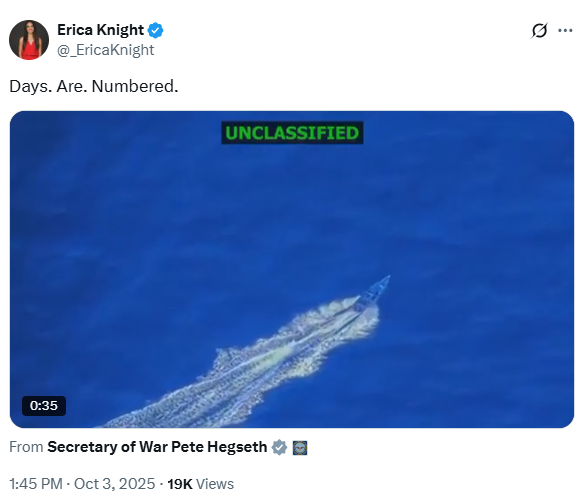The image size is (587, 500).
Task: Open Secretary of War Pete Hegseth's profile
Action: click(x=157, y=447)
